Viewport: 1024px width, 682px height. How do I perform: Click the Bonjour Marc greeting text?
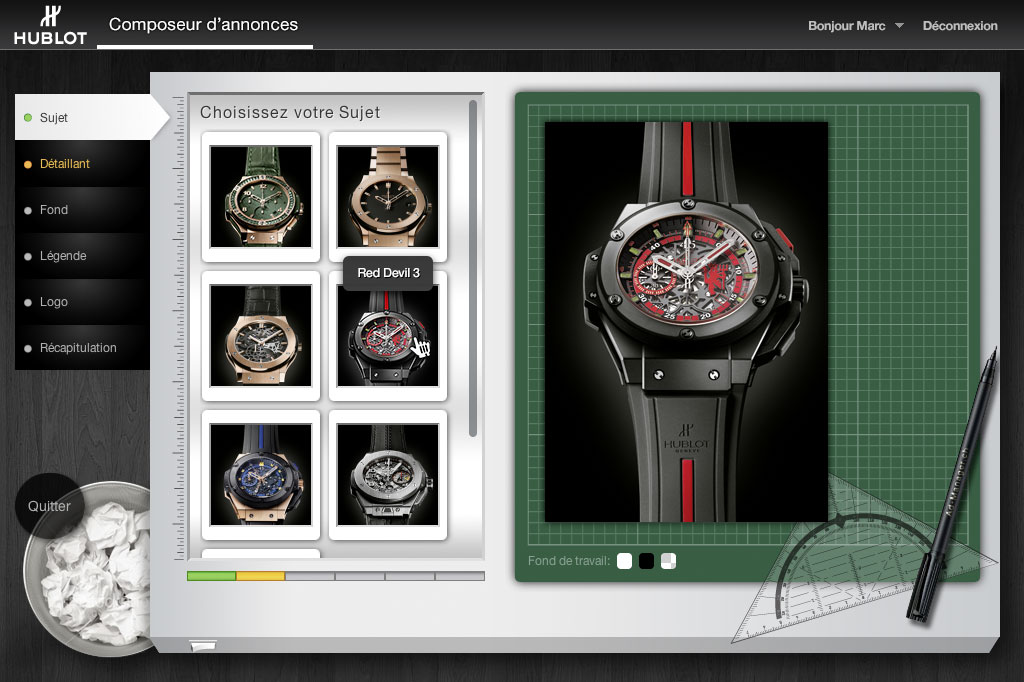tap(846, 26)
